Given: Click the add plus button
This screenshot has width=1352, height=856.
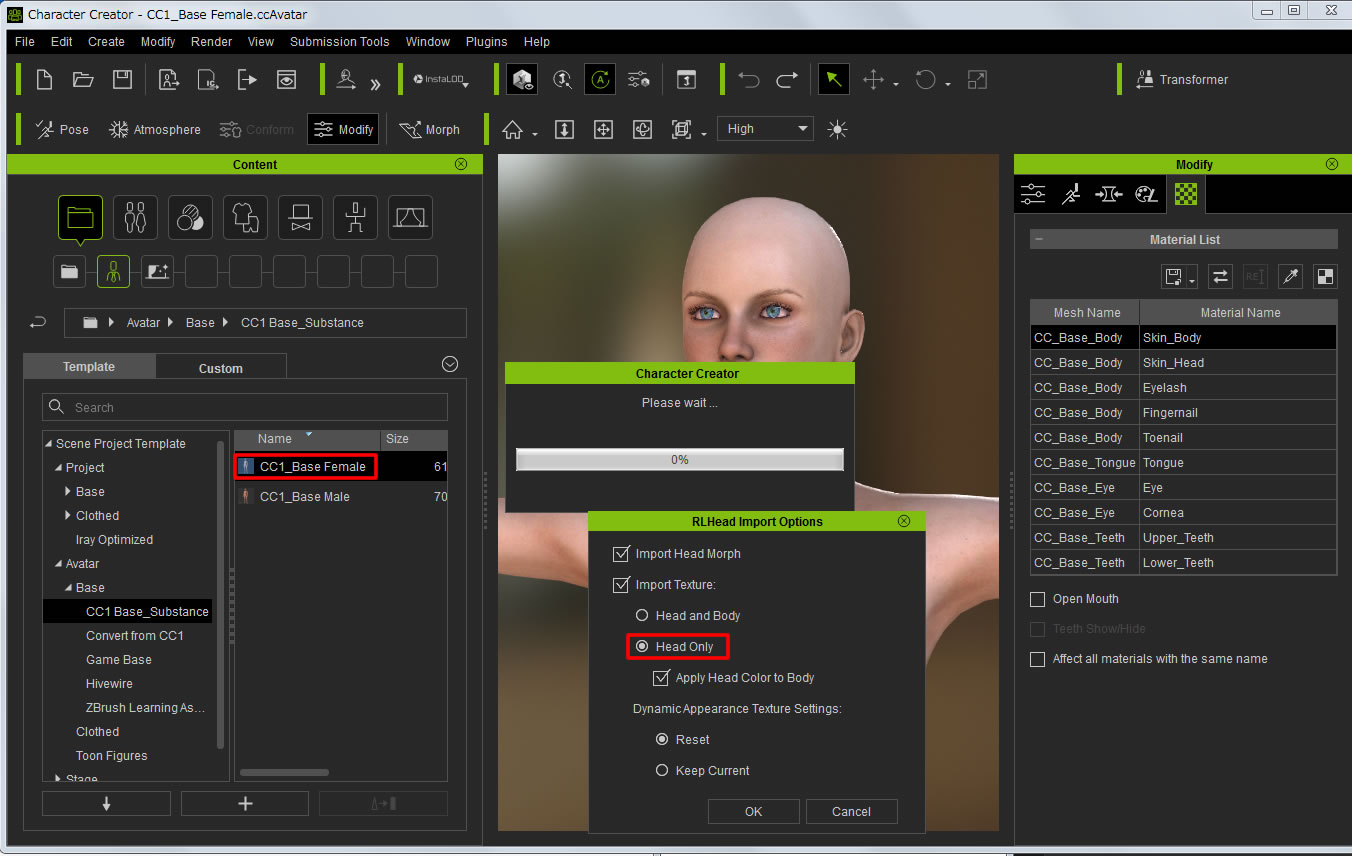Looking at the screenshot, I should (245, 804).
